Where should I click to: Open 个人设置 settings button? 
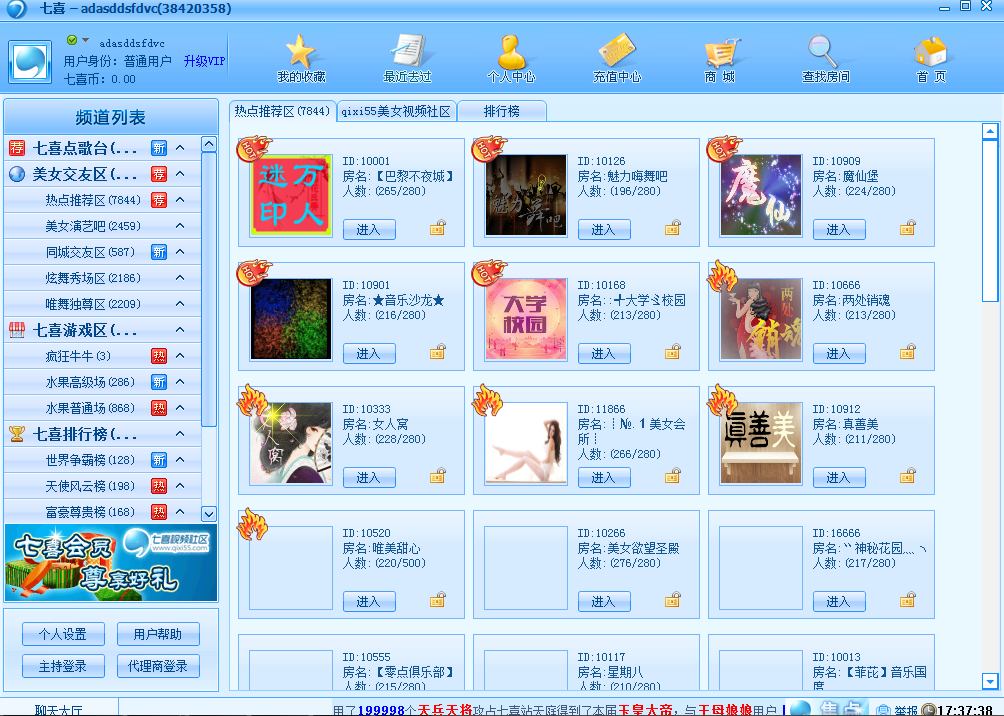[x=62, y=633]
